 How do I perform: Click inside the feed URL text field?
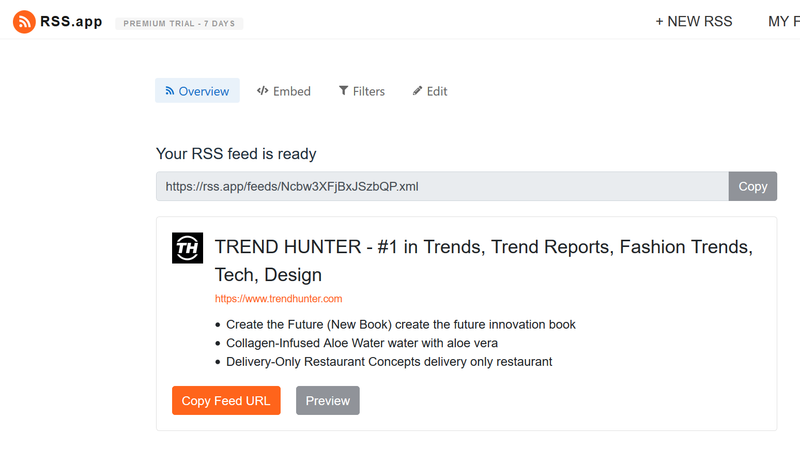(x=441, y=186)
